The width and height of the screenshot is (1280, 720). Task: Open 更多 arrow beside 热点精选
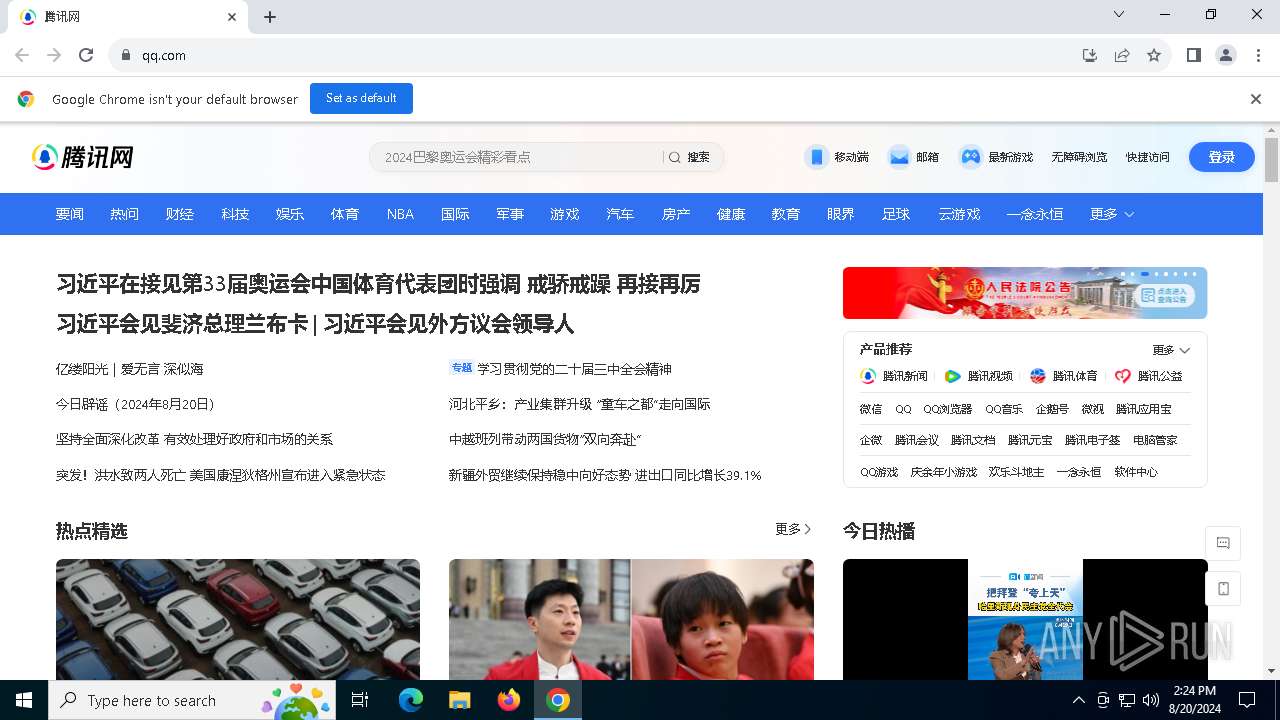click(793, 529)
